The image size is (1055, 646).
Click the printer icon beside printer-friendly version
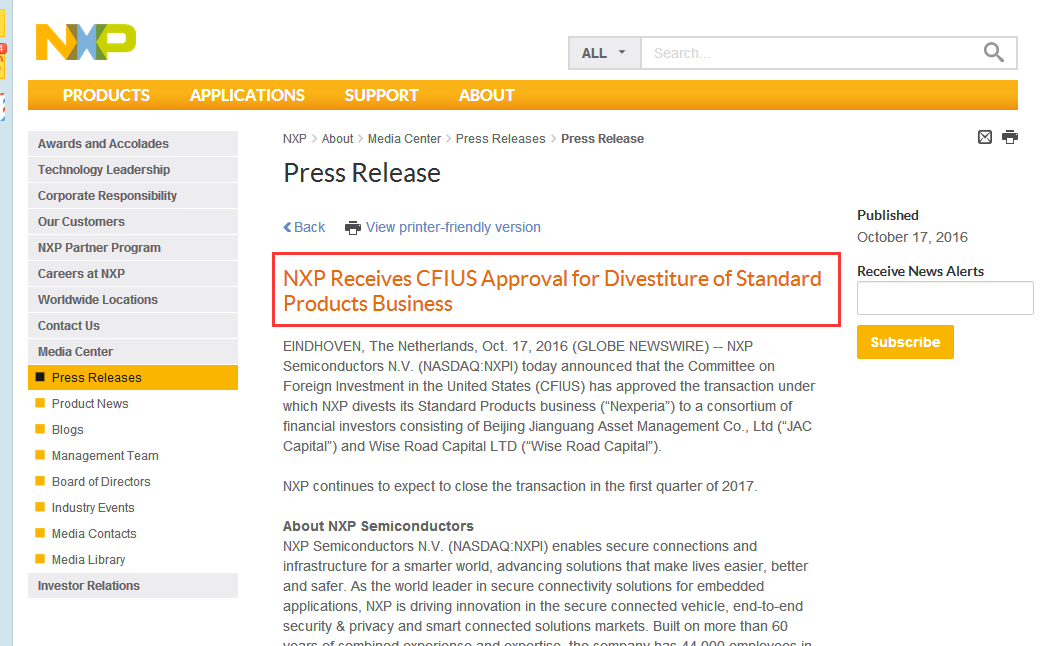[x=353, y=228]
